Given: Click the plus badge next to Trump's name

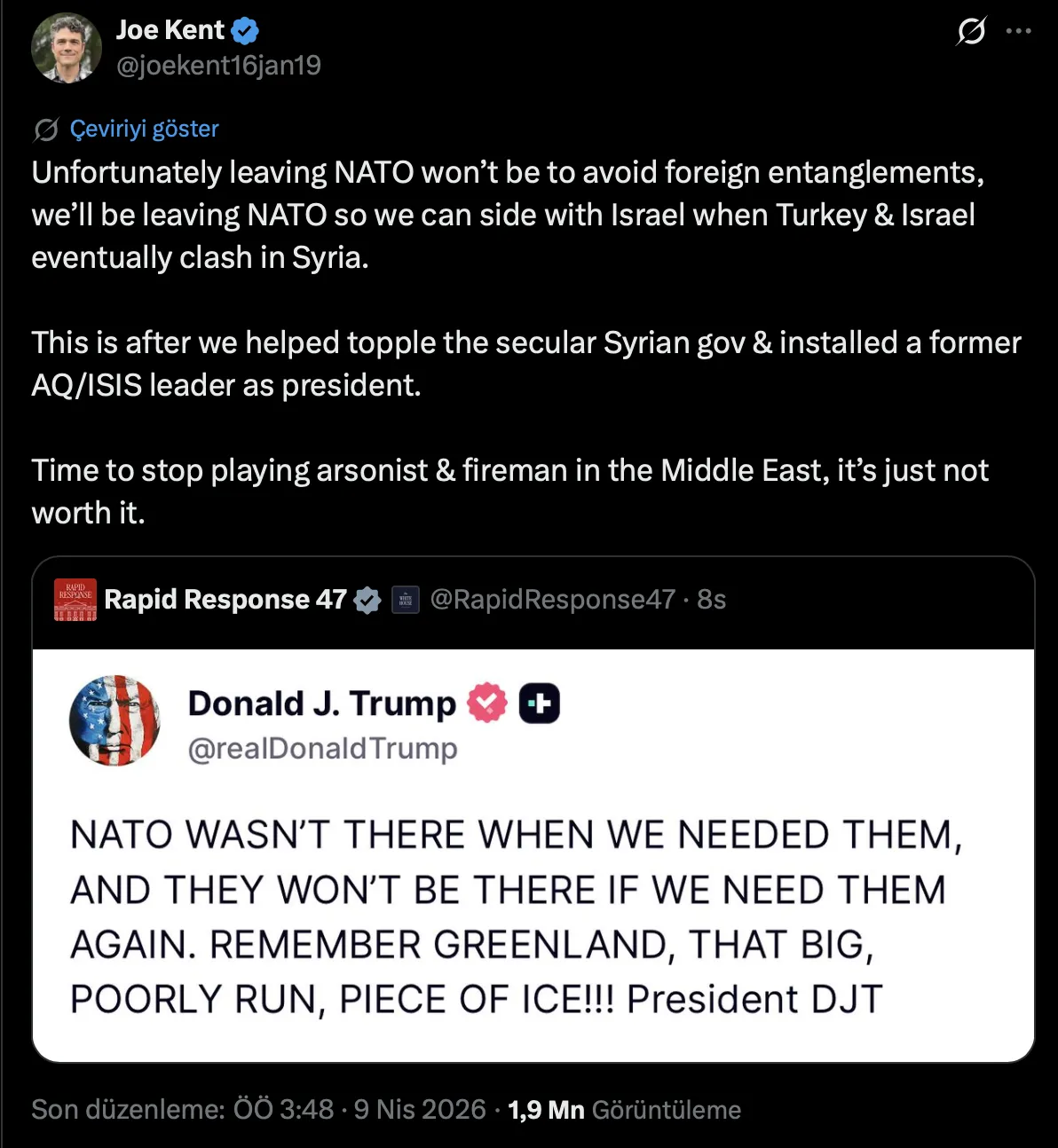Looking at the screenshot, I should (x=539, y=704).
